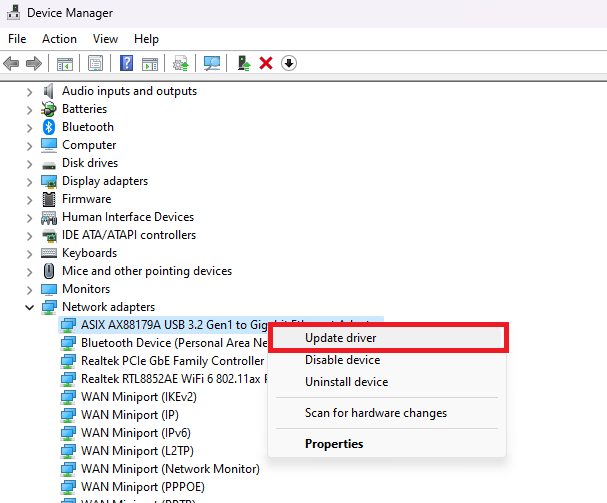Click the Bluetooth category icon in tree

49,127
